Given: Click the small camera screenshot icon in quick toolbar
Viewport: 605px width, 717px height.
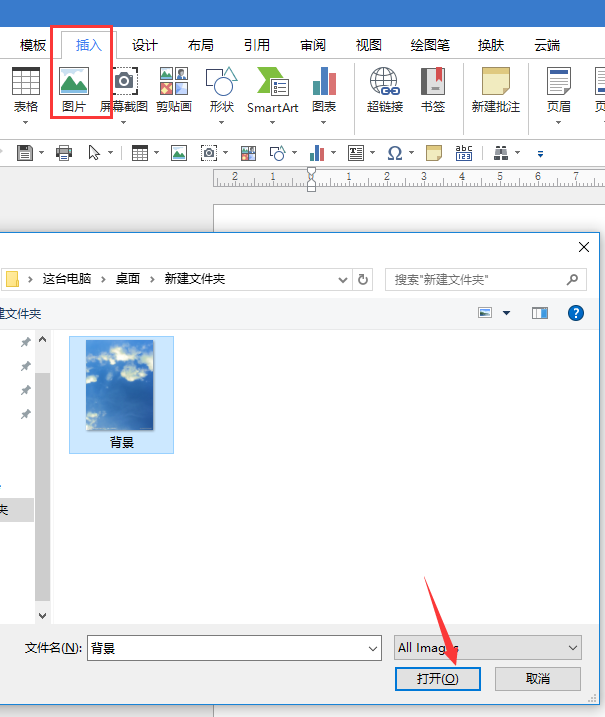Looking at the screenshot, I should click(x=209, y=153).
